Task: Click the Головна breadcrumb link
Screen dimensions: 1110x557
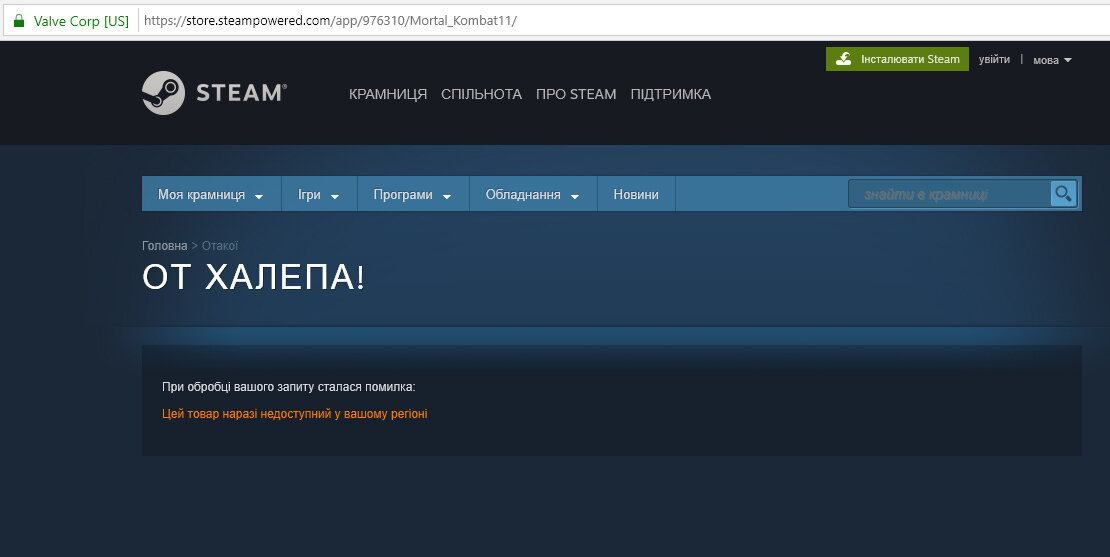Action: point(164,246)
